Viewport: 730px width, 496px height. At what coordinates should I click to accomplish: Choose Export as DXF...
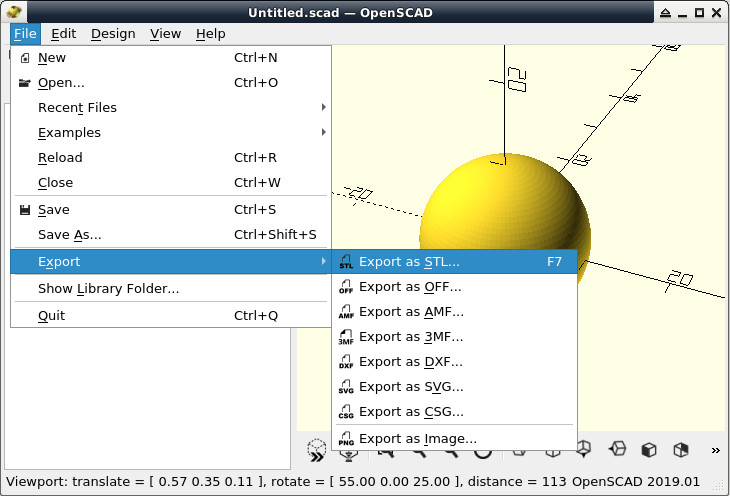[x=454, y=362]
